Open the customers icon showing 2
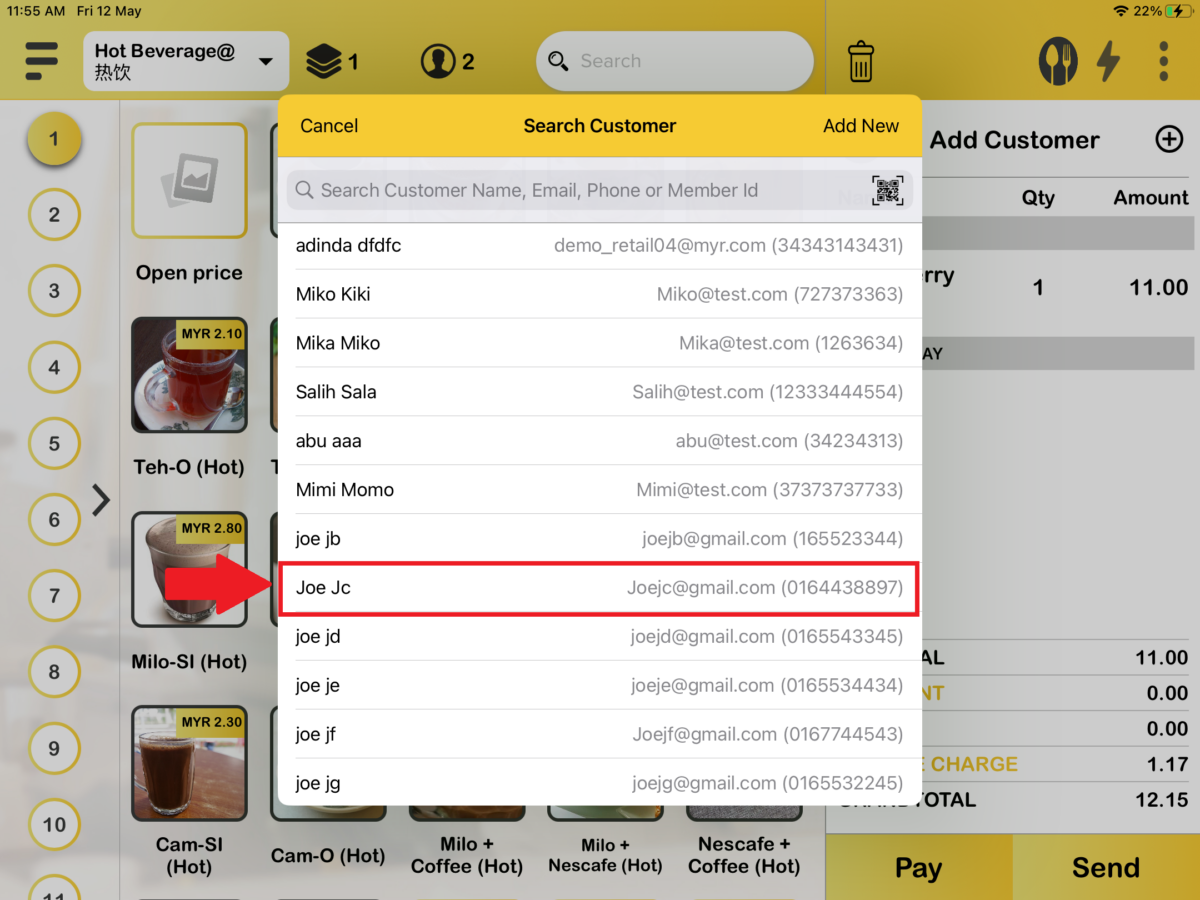This screenshot has height=900, width=1200. tap(440, 60)
